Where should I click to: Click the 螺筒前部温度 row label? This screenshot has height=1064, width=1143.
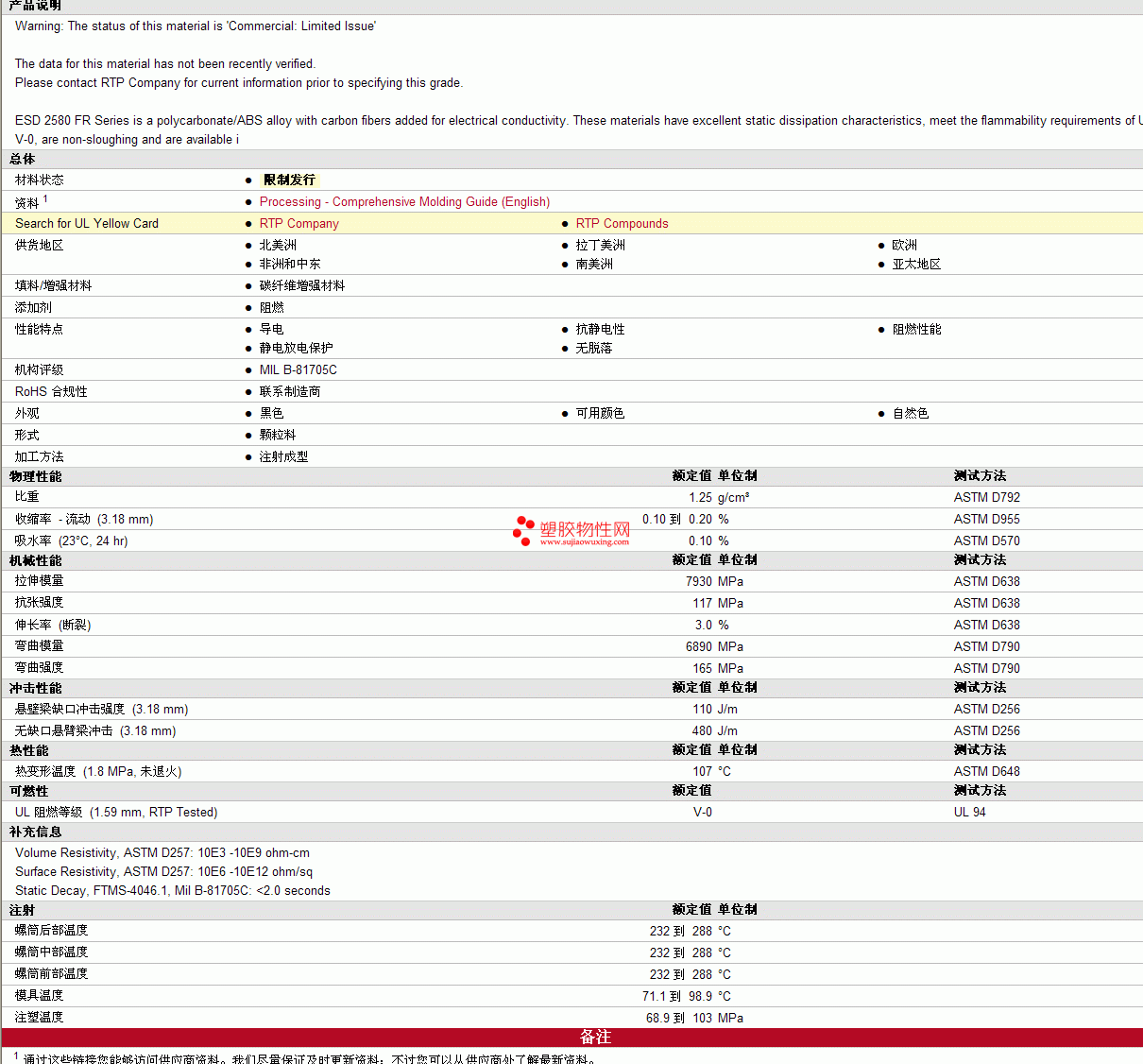point(51,974)
